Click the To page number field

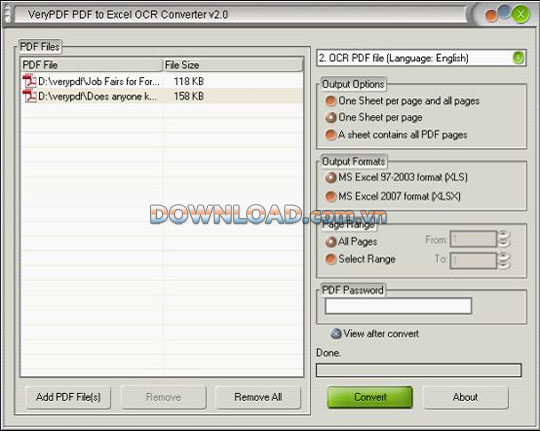473,261
